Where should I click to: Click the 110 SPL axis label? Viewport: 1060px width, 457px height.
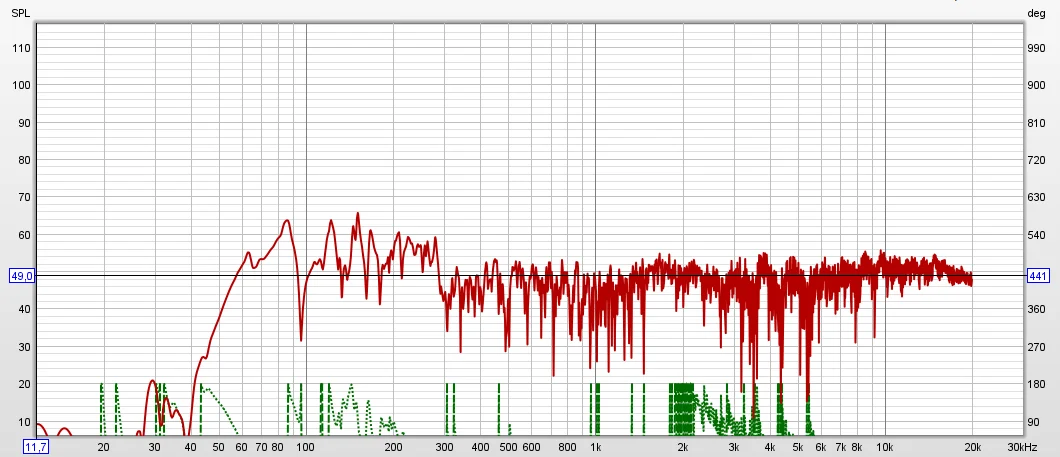(20, 48)
